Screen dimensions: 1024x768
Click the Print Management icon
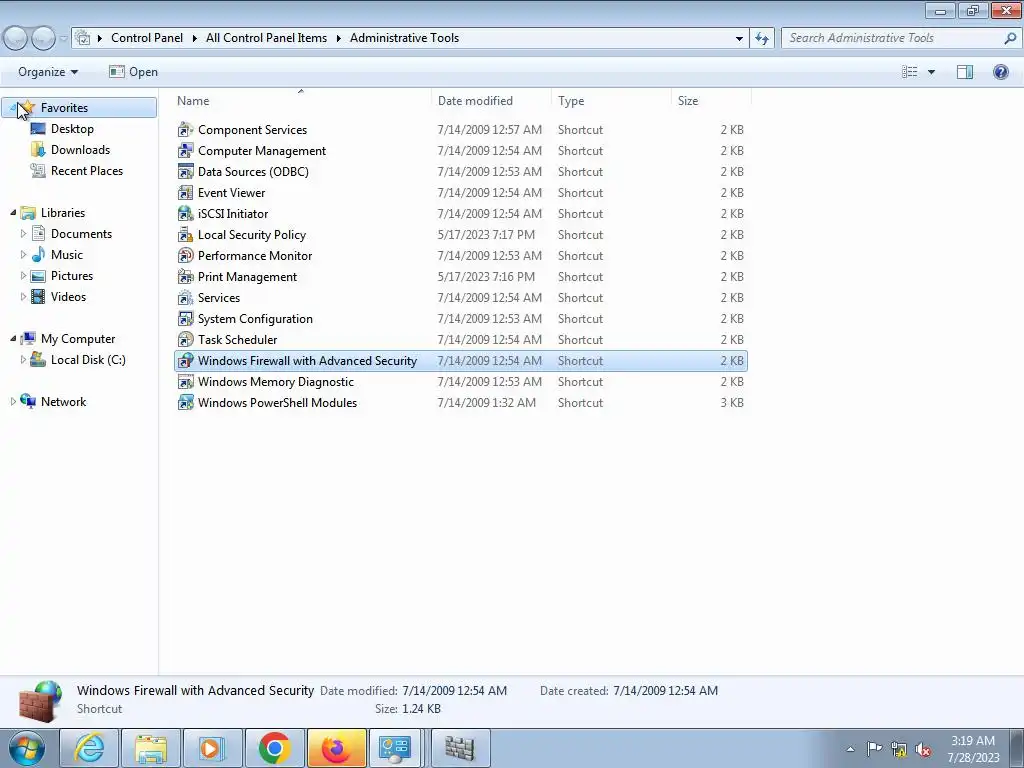click(x=185, y=277)
